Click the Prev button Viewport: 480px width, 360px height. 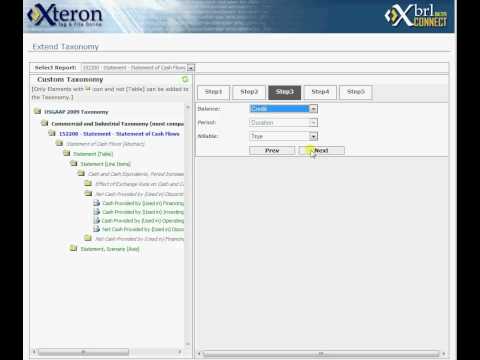click(272, 151)
